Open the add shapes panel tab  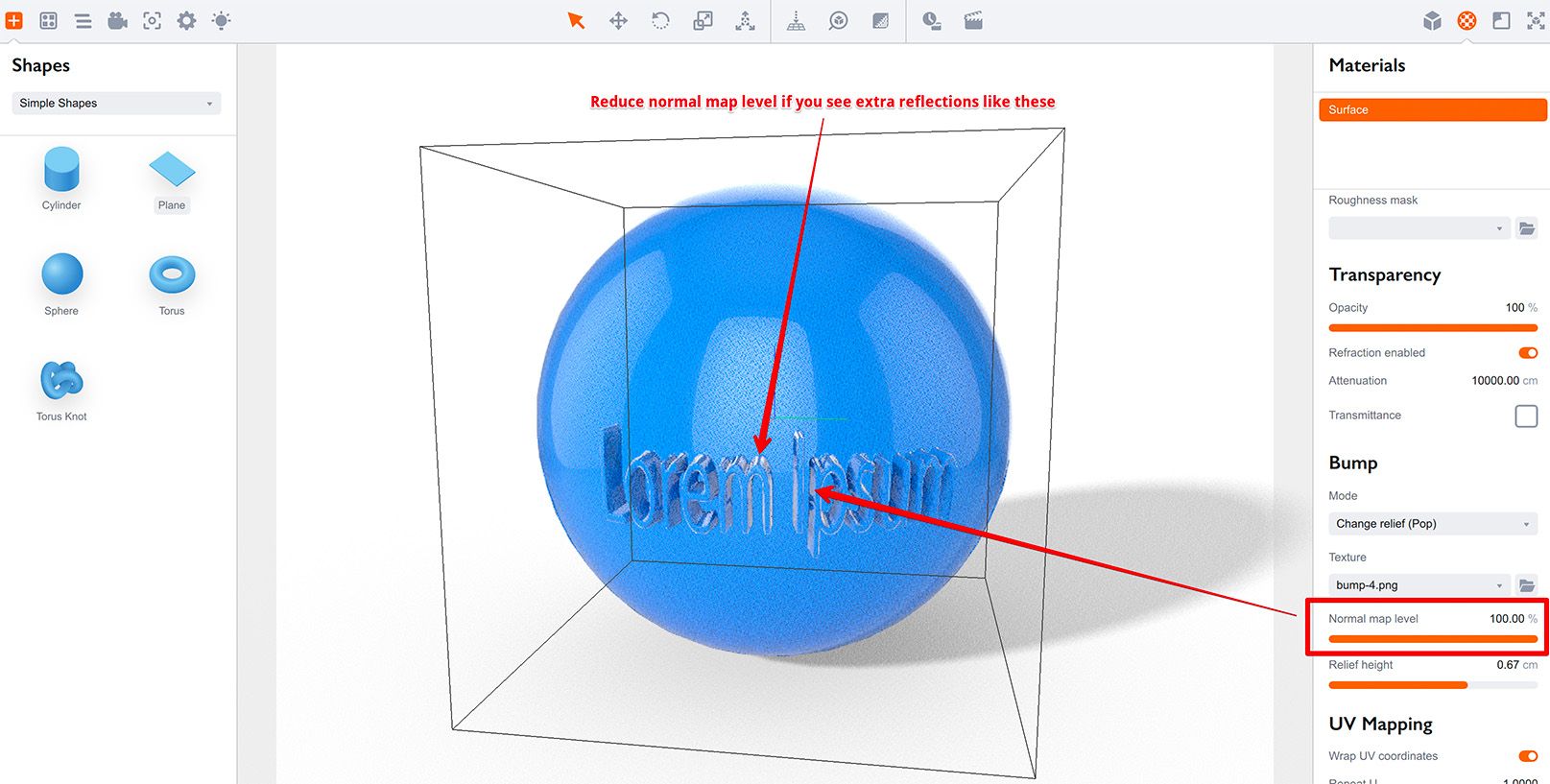[x=14, y=21]
